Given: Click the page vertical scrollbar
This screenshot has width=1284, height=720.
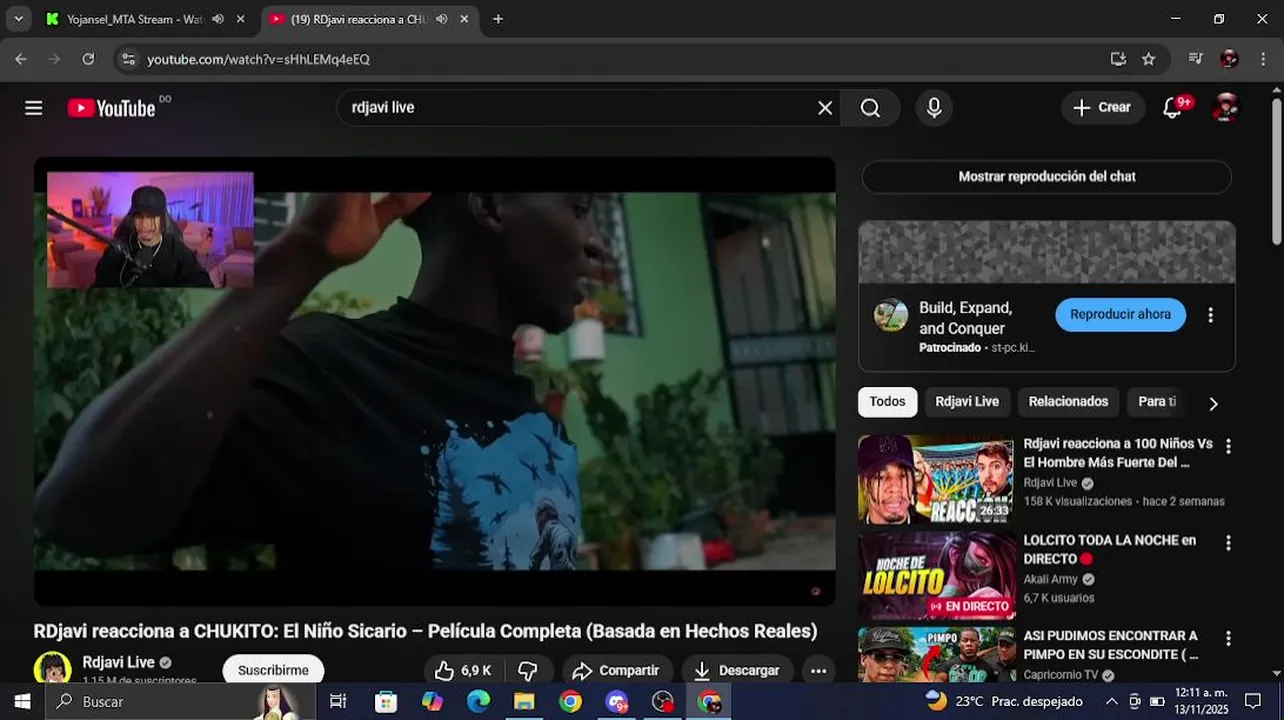Looking at the screenshot, I should (1276, 170).
